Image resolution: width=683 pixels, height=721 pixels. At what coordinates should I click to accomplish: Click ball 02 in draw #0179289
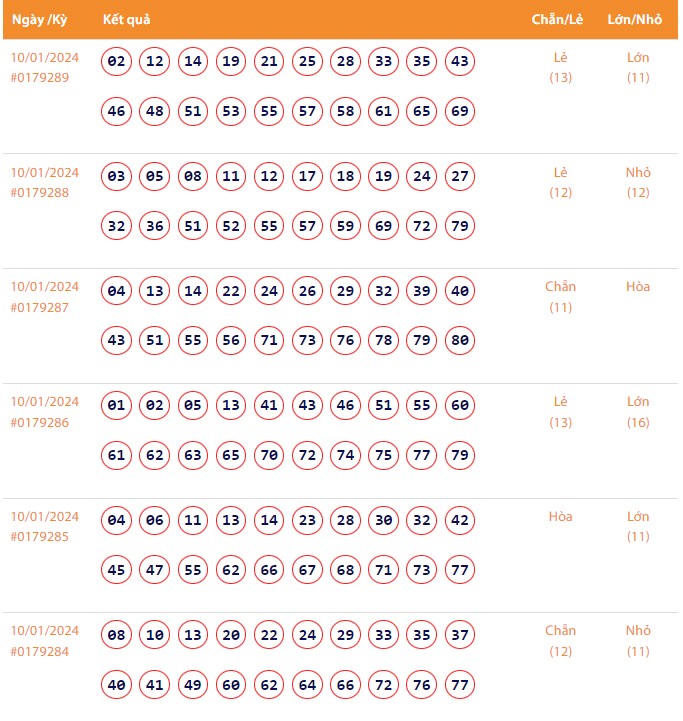[x=117, y=62]
